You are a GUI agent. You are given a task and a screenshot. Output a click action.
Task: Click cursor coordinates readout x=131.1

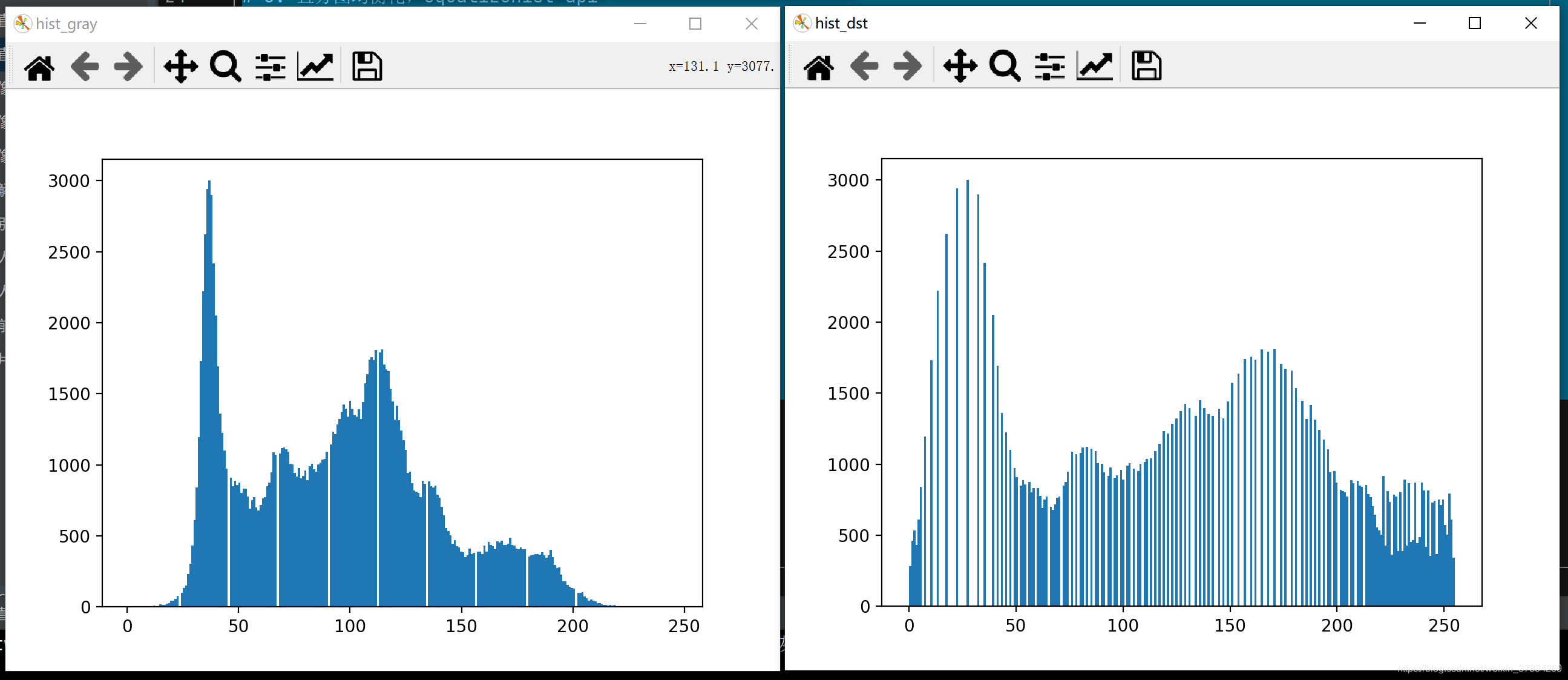pos(694,67)
